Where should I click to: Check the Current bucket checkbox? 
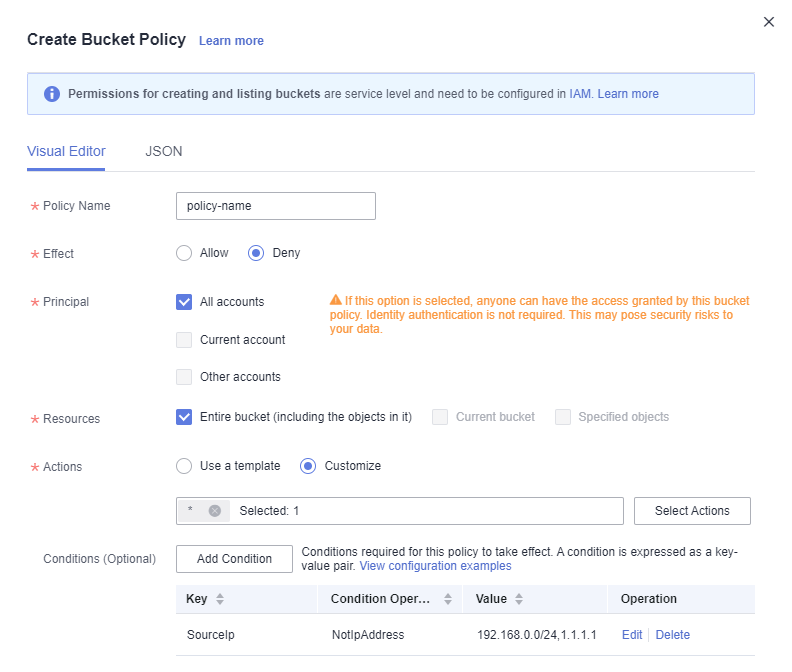(x=440, y=417)
